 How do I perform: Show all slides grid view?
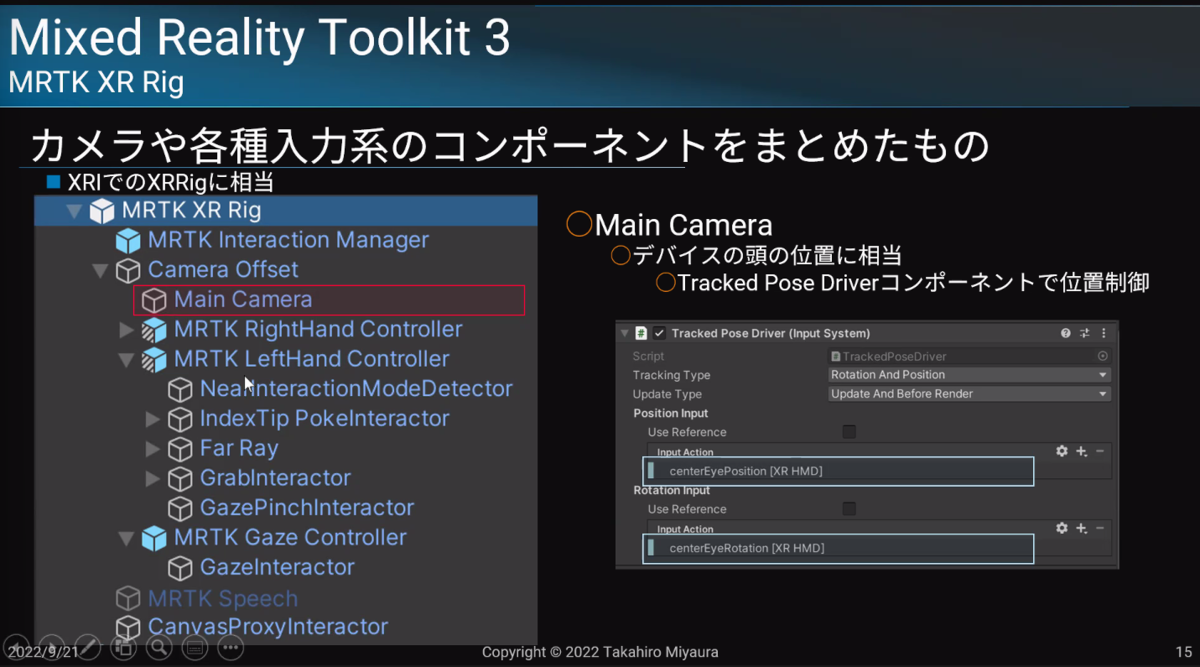point(123,648)
